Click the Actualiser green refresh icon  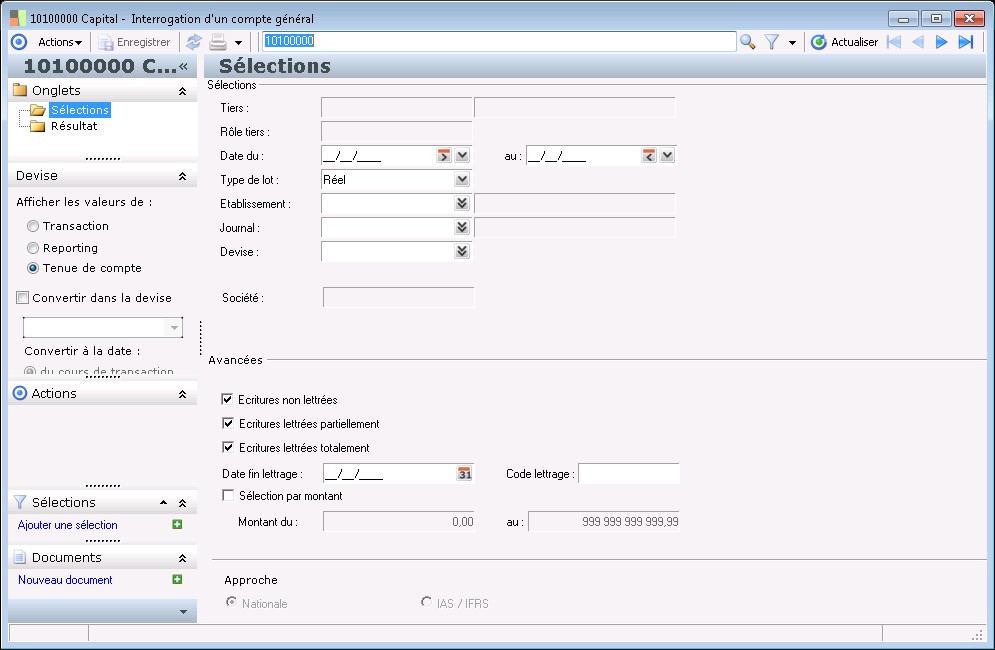pos(819,42)
